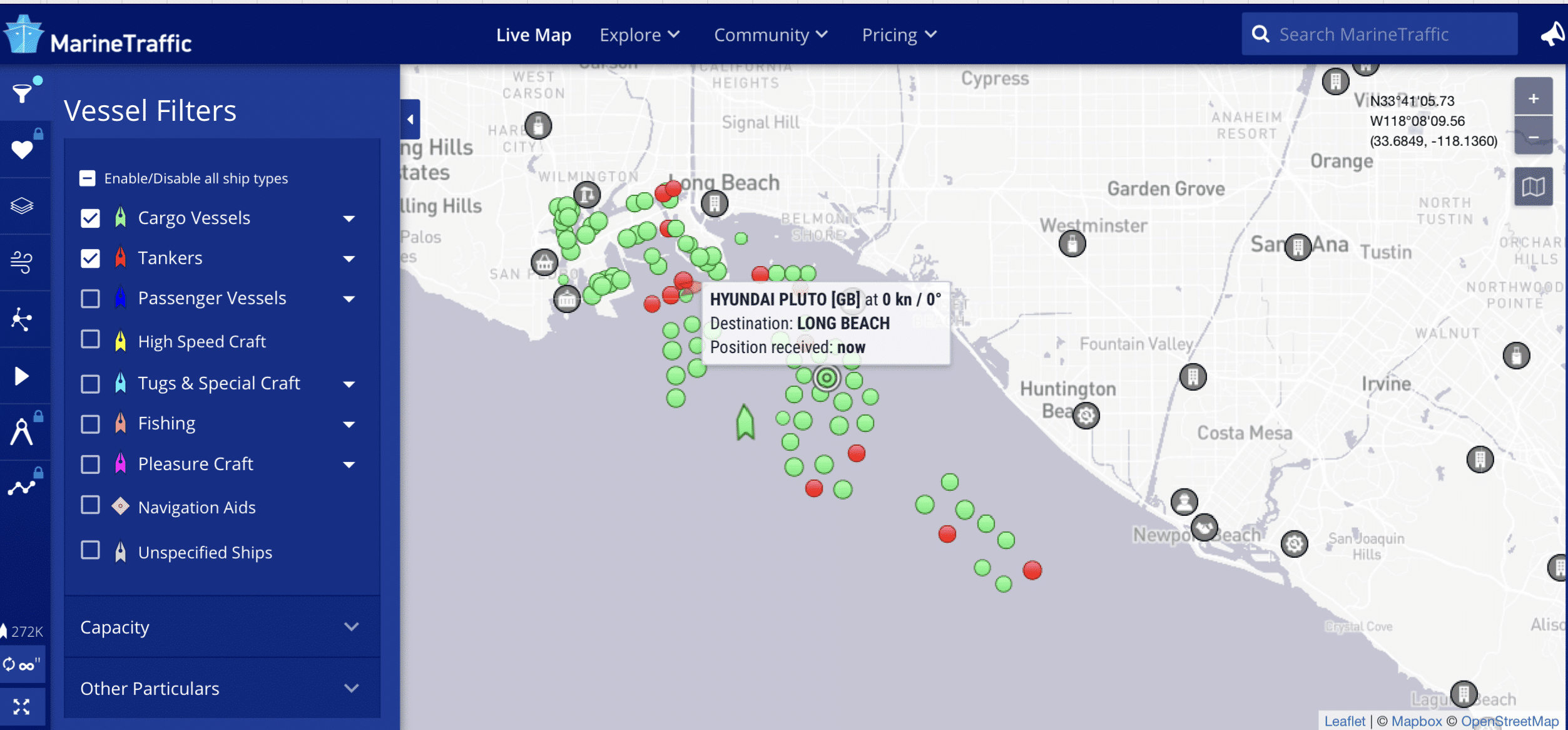
Task: Click the fullscreen expand icon
Action: (x=23, y=707)
